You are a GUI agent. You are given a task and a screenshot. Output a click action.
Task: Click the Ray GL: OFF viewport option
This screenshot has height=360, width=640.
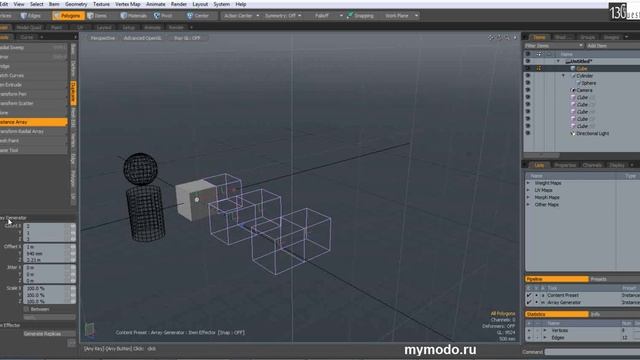coord(187,38)
